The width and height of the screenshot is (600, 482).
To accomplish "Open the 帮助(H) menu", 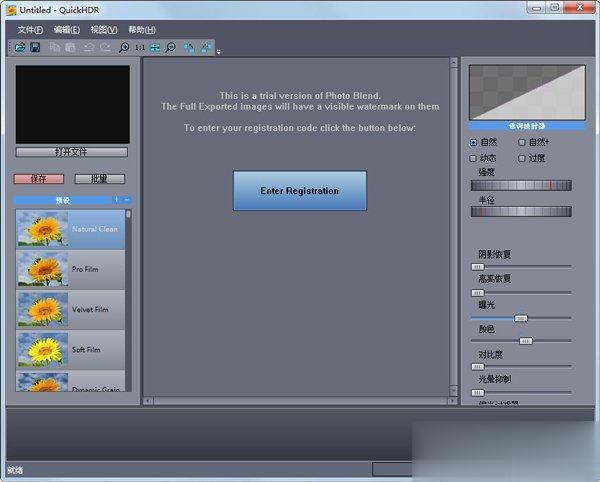I will pyautogui.click(x=142, y=30).
